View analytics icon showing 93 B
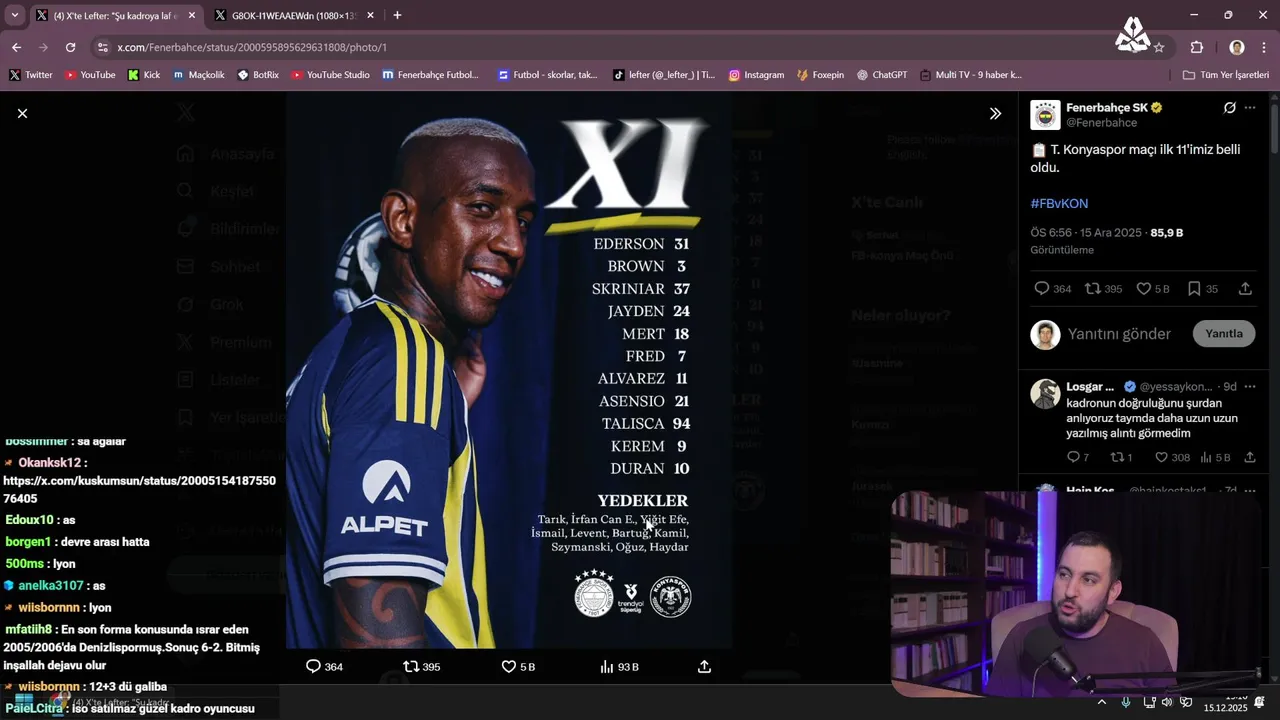Viewport: 1280px width, 720px height. click(606, 667)
